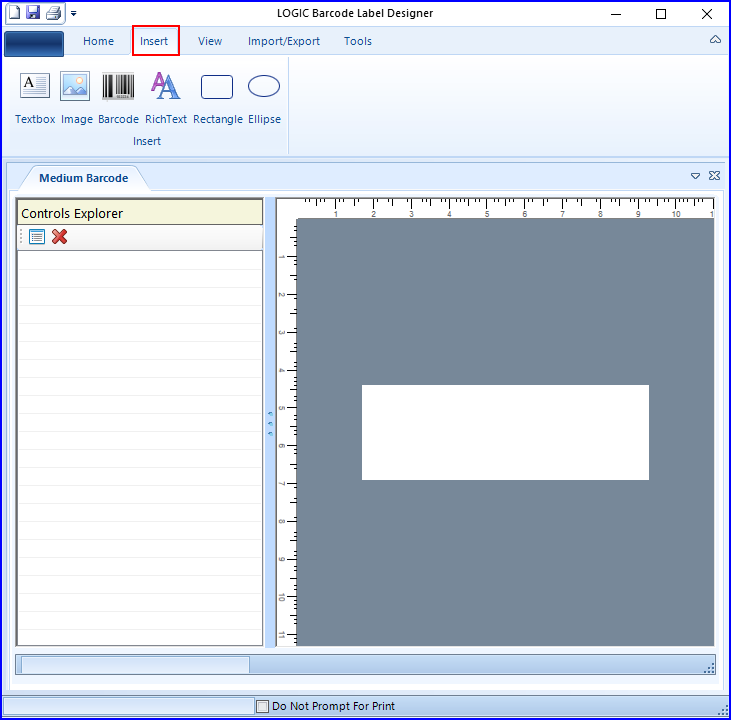Open the document tab list dropdown arrow

(695, 176)
